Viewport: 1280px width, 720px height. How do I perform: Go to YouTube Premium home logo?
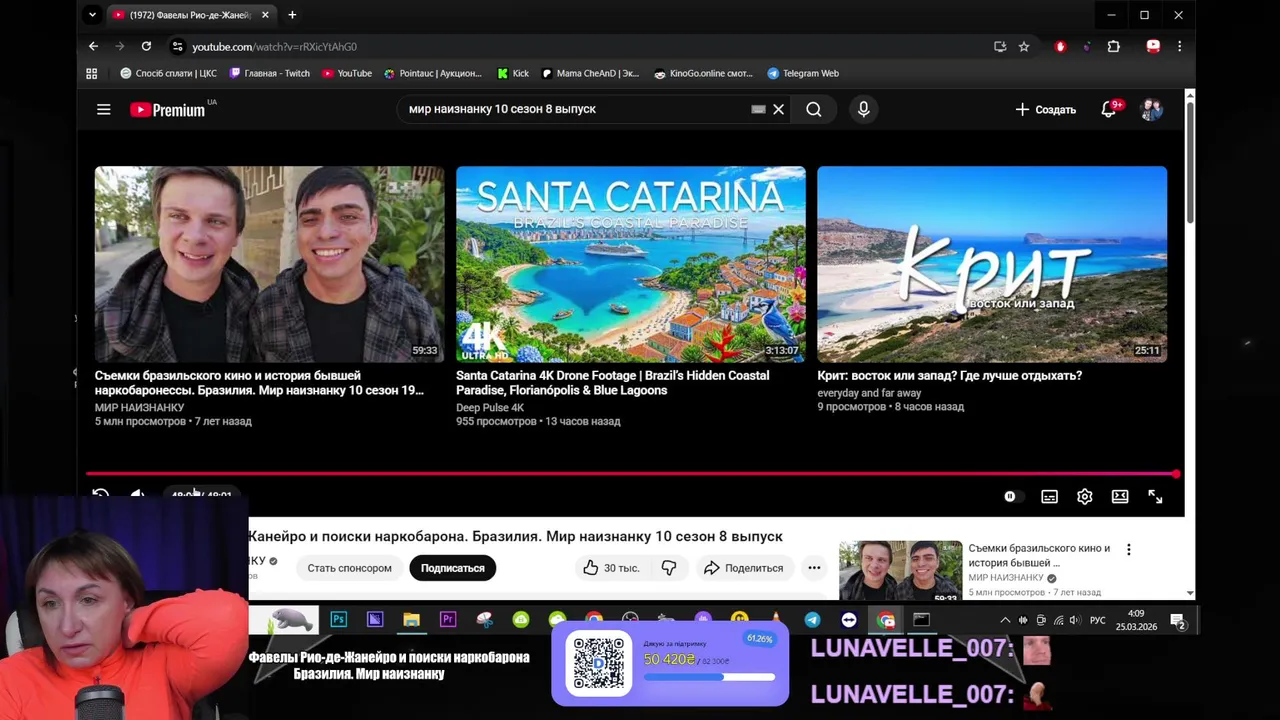click(x=168, y=110)
